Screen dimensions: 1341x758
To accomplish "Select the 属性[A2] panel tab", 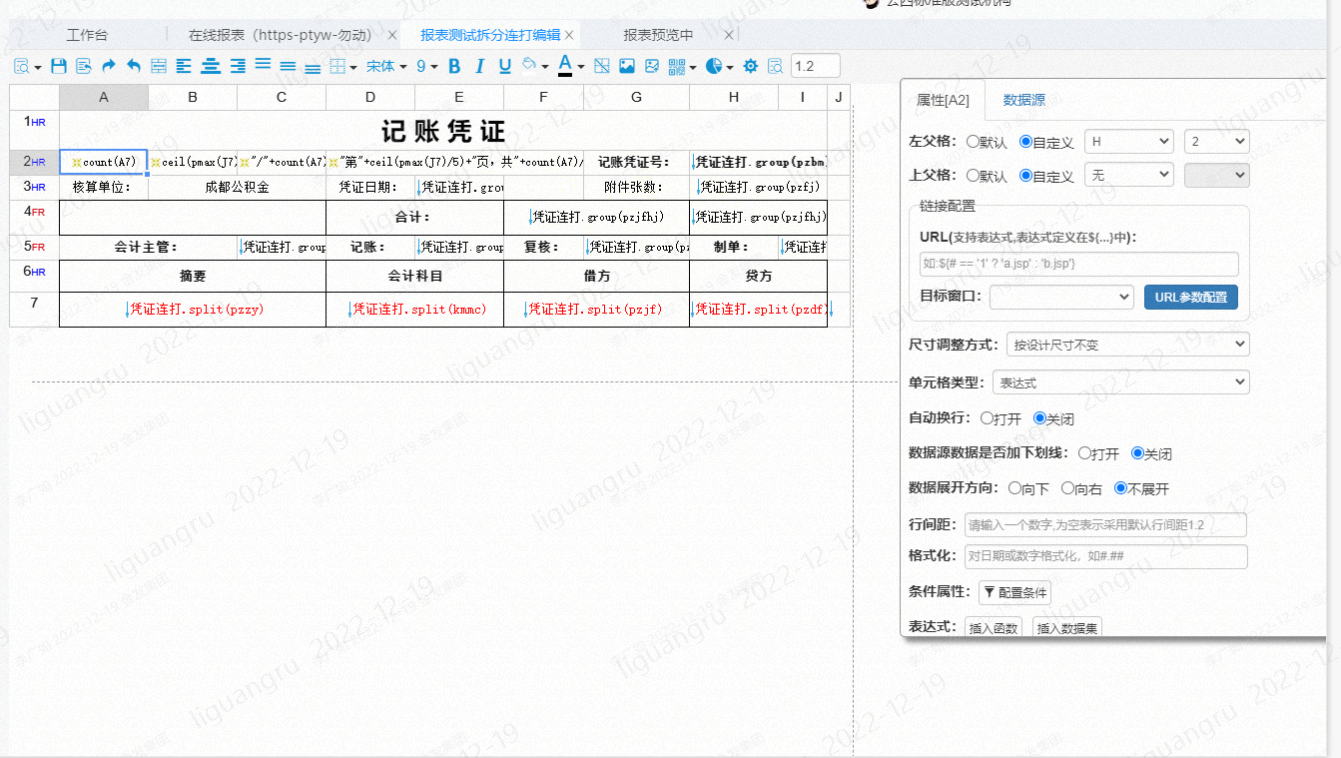I will 942,100.
